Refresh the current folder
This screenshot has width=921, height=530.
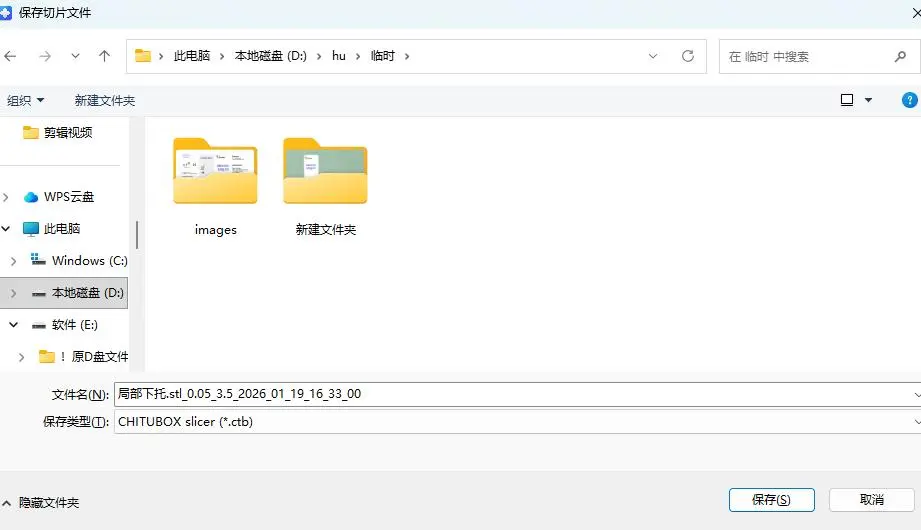[x=688, y=56]
